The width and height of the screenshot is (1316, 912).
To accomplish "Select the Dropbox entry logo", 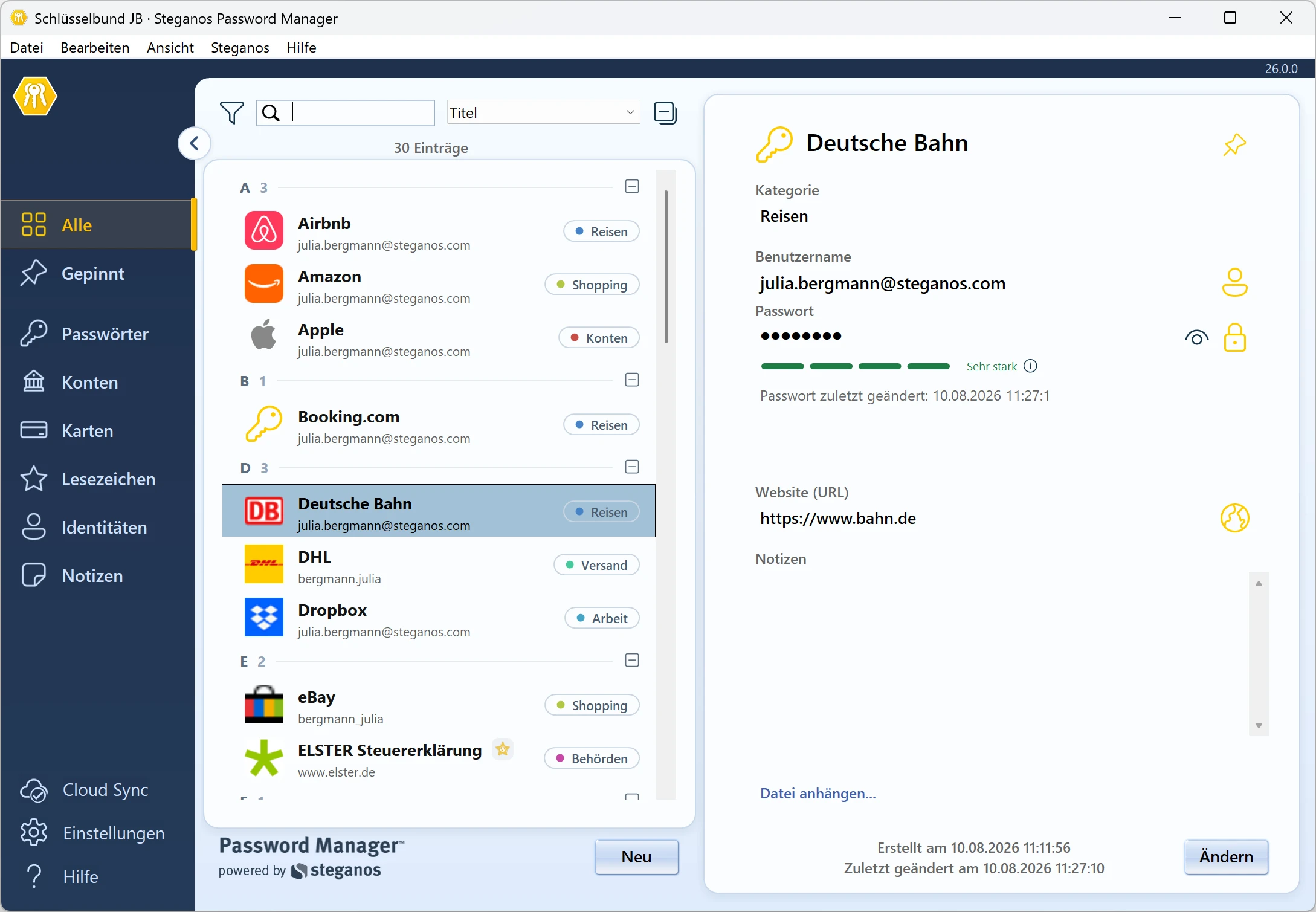I will 264,617.
